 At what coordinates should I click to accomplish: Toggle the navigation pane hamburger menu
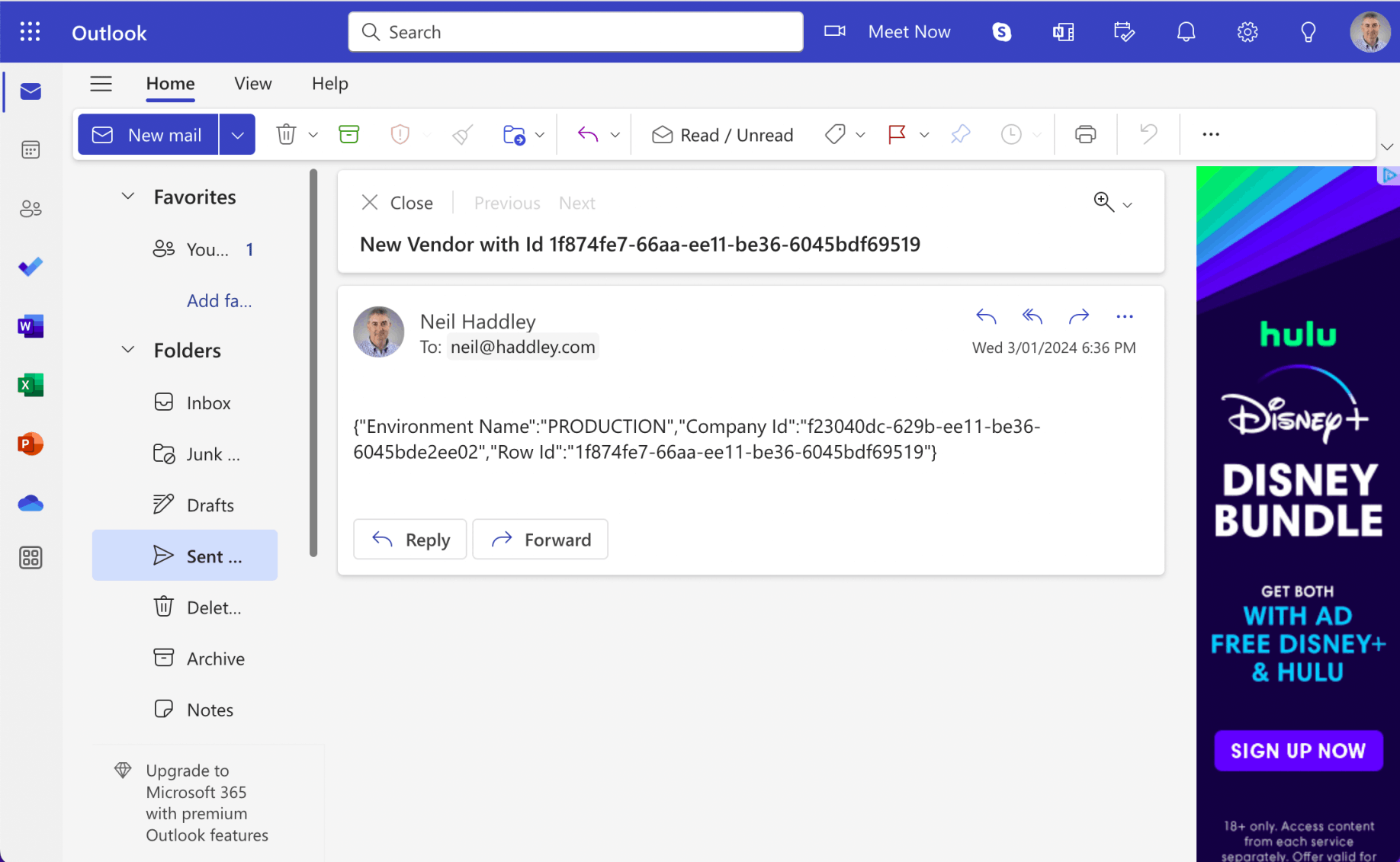click(101, 84)
